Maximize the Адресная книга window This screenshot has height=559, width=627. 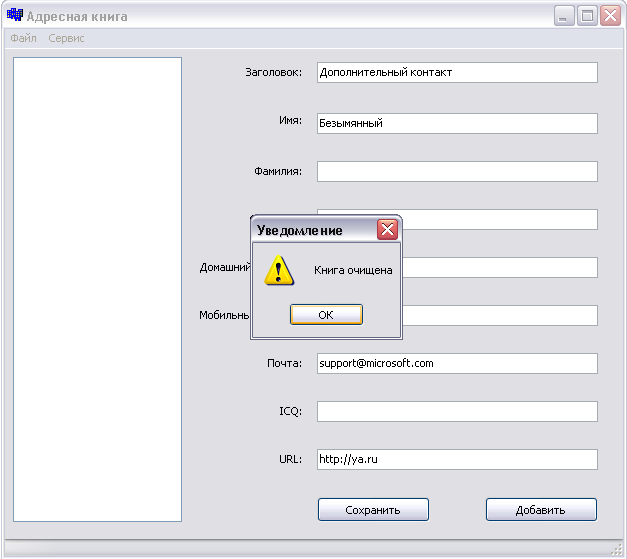(587, 16)
